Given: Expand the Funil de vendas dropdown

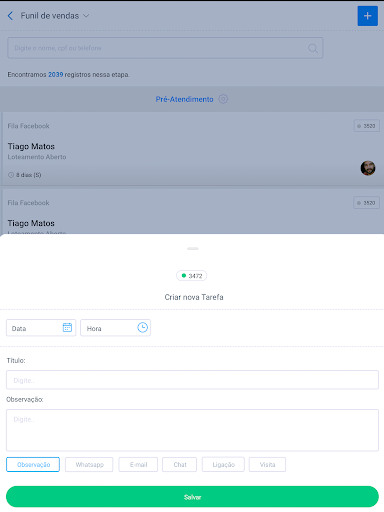Looking at the screenshot, I should coord(86,16).
